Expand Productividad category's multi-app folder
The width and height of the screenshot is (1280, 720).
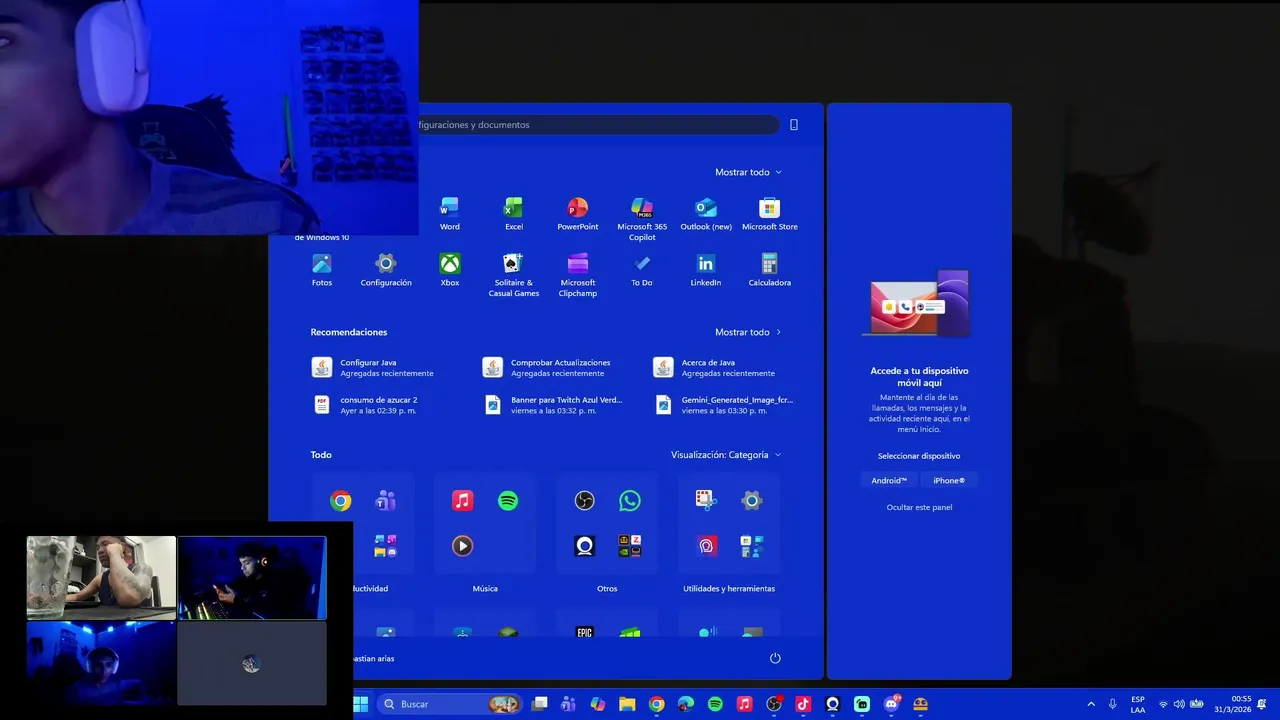tap(386, 546)
